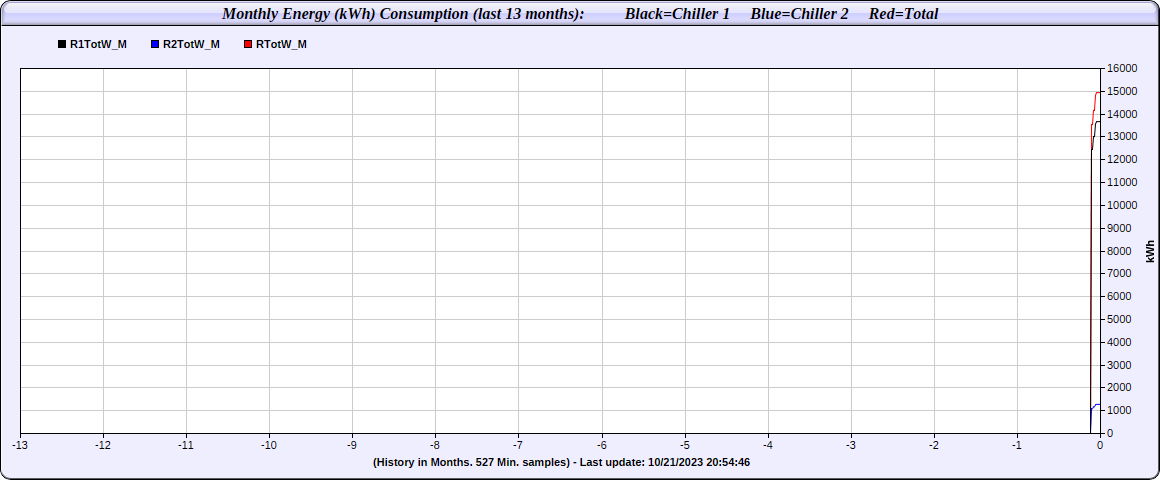1160x480 pixels.
Task: Toggle the RTotW_M legend entry
Action: (275, 44)
